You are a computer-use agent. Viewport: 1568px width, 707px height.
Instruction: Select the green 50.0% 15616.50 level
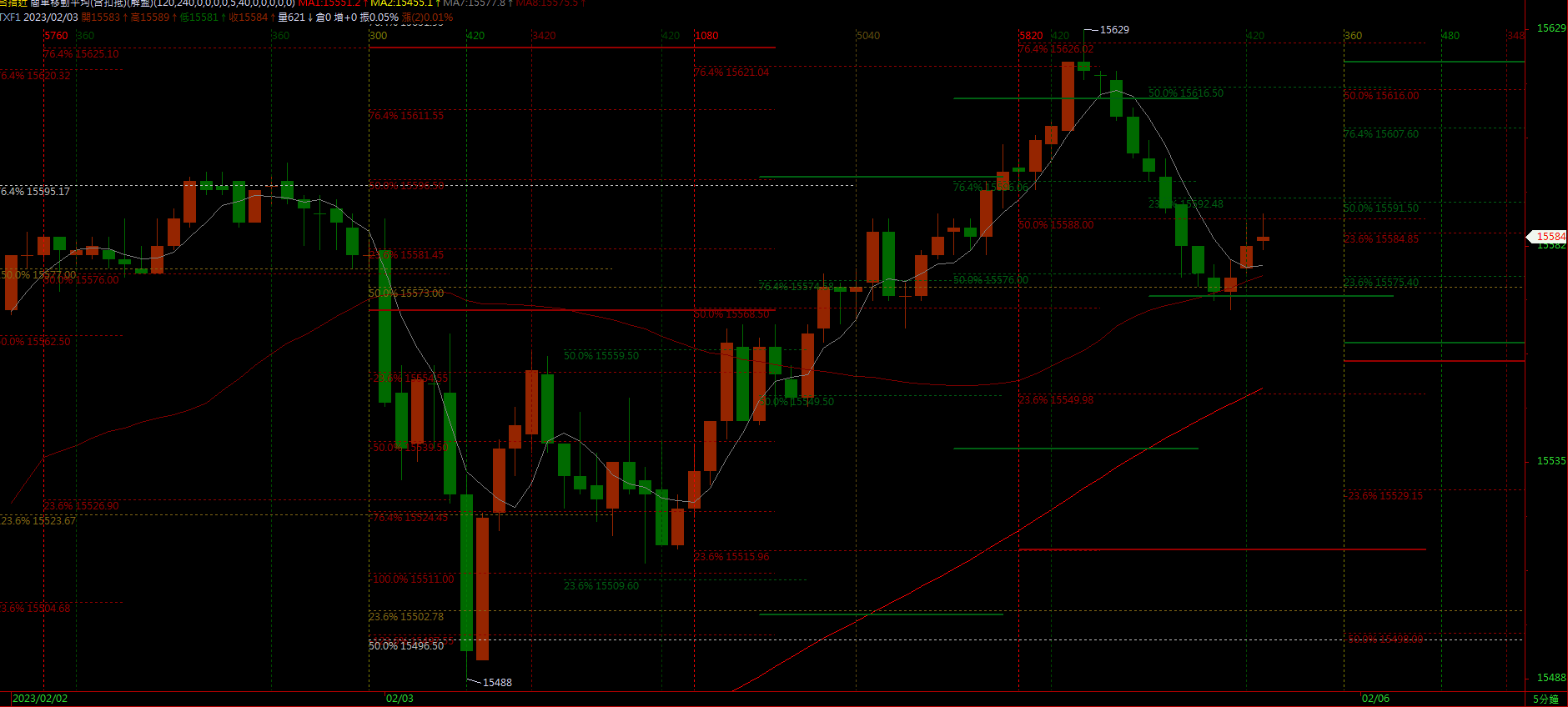(x=1186, y=93)
